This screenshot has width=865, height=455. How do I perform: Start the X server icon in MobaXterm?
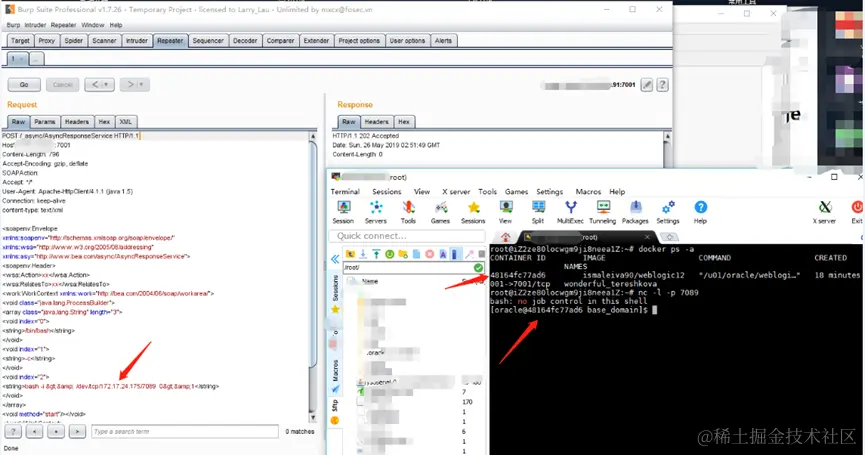(x=824, y=212)
